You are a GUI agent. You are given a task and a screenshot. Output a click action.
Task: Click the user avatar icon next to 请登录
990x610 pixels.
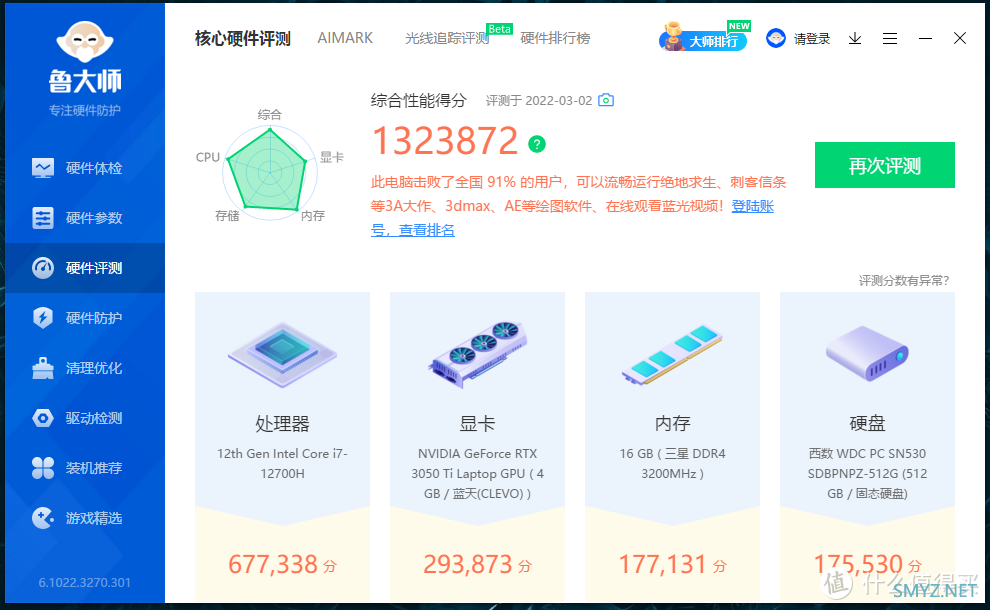[x=776, y=39]
